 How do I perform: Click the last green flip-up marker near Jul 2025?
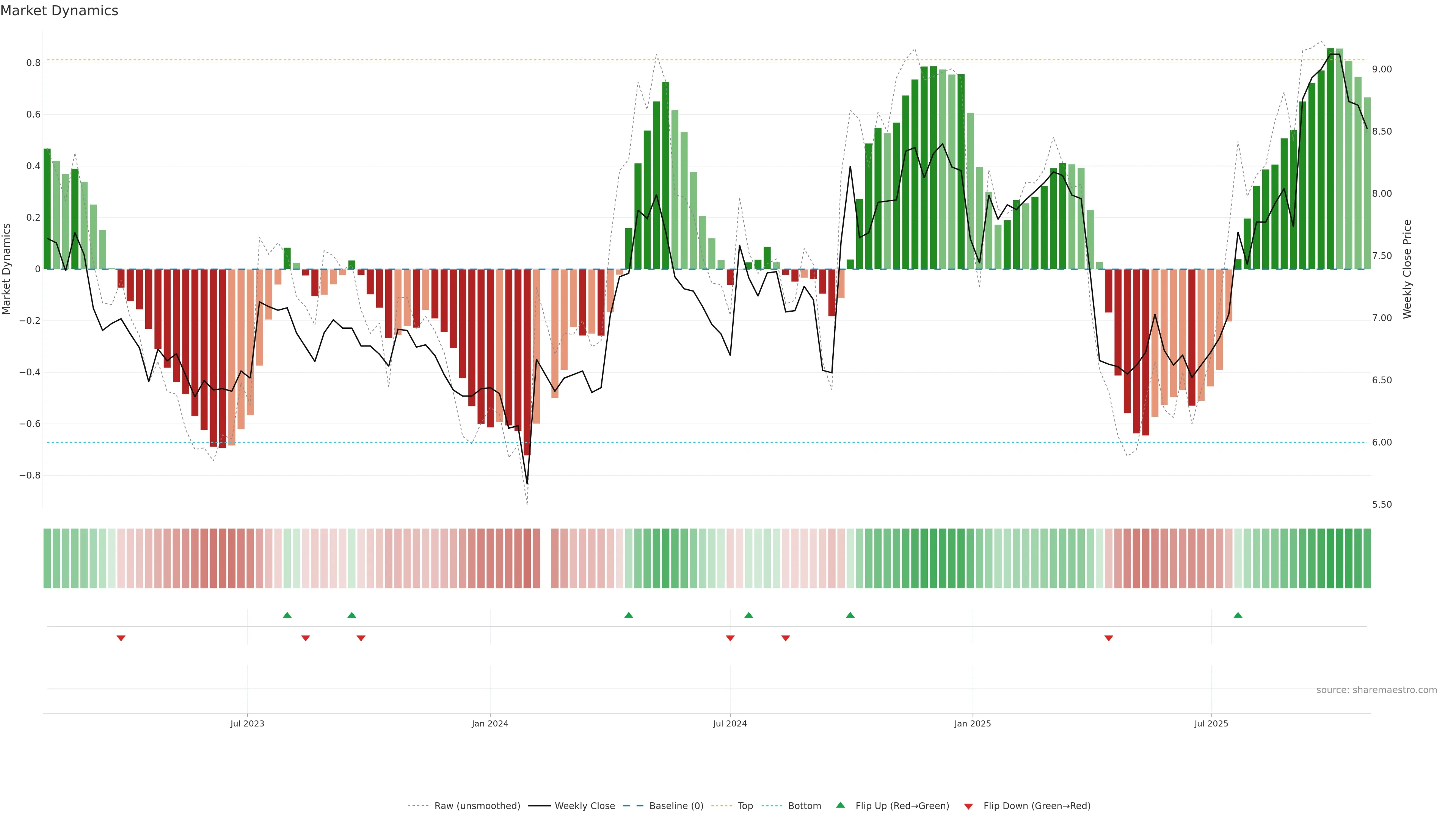tap(1238, 615)
